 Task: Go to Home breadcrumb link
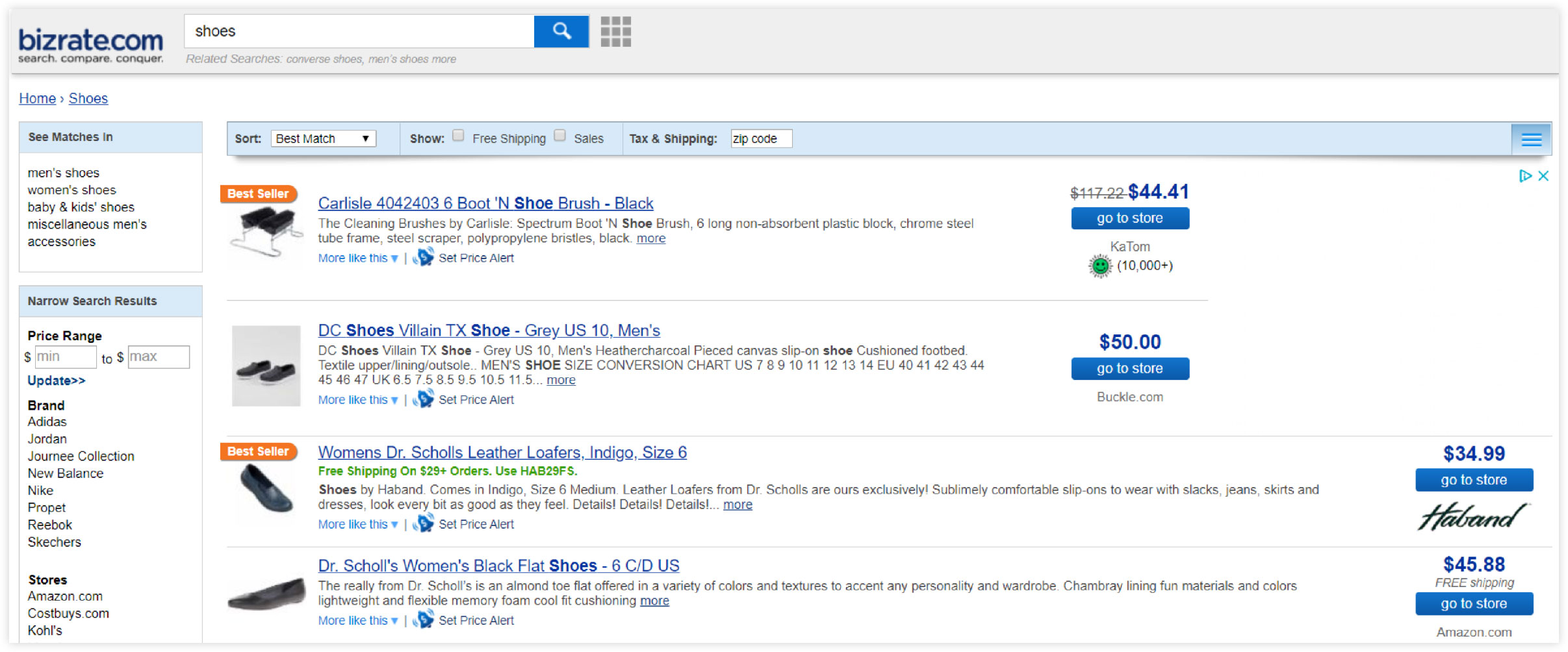coord(37,98)
